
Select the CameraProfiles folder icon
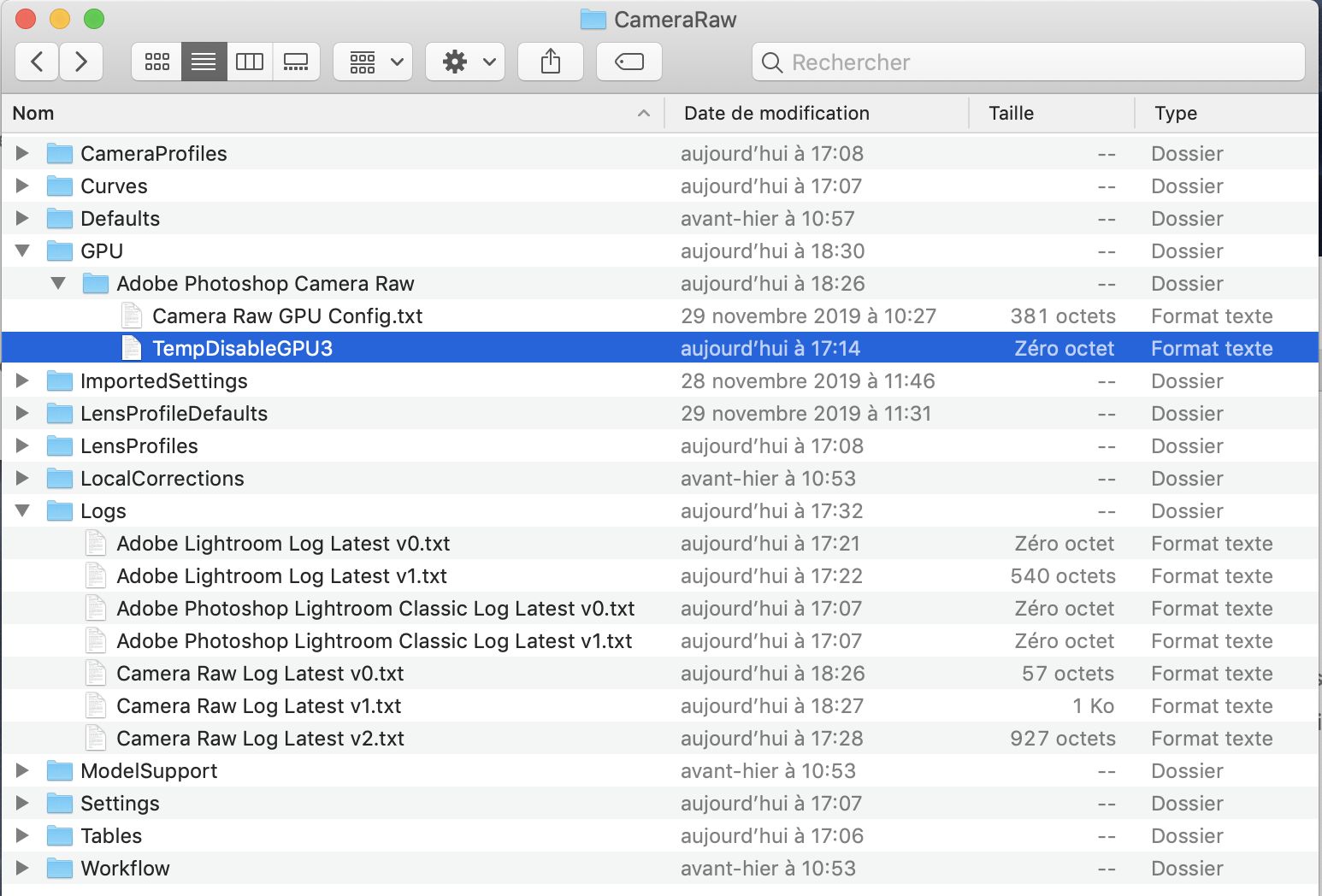pyautogui.click(x=59, y=153)
